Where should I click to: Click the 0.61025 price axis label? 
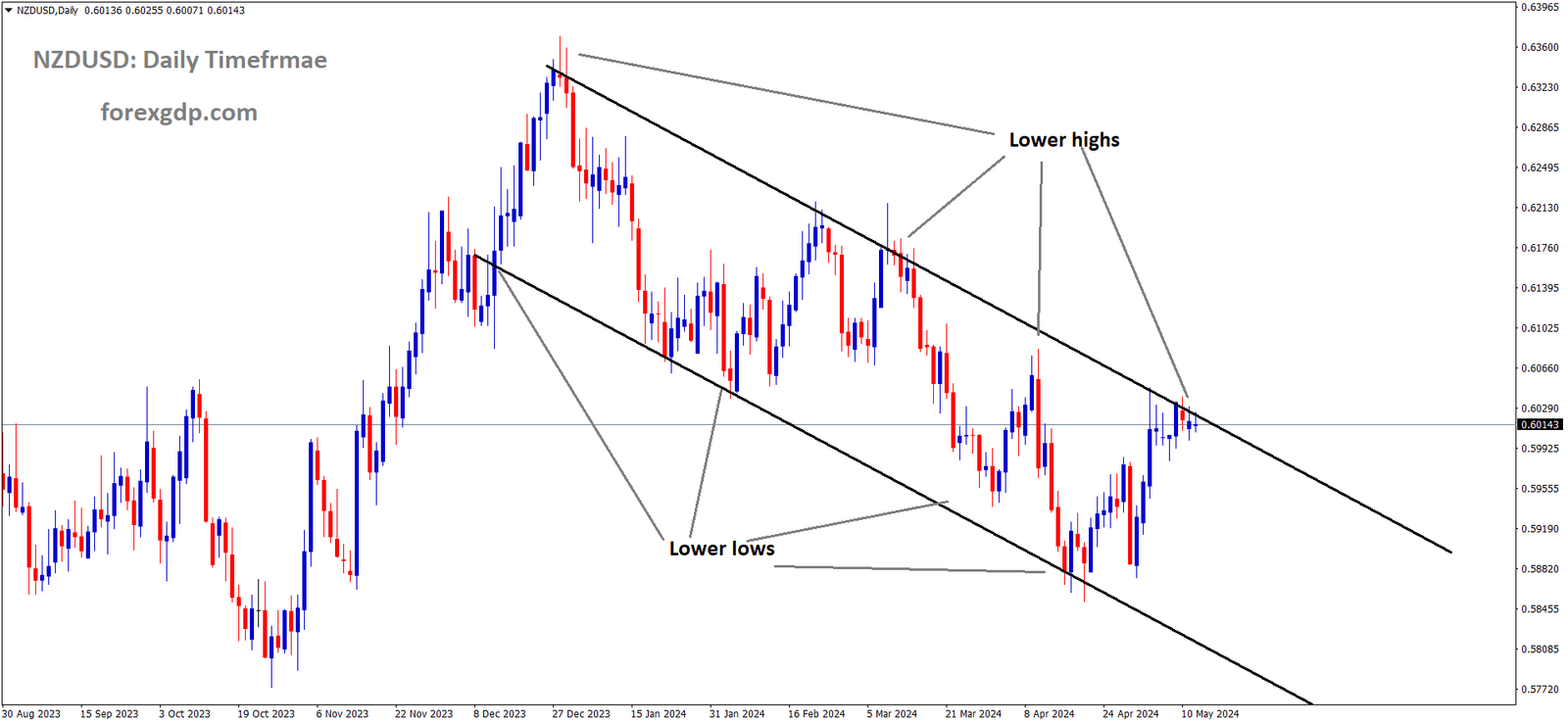pos(1540,328)
